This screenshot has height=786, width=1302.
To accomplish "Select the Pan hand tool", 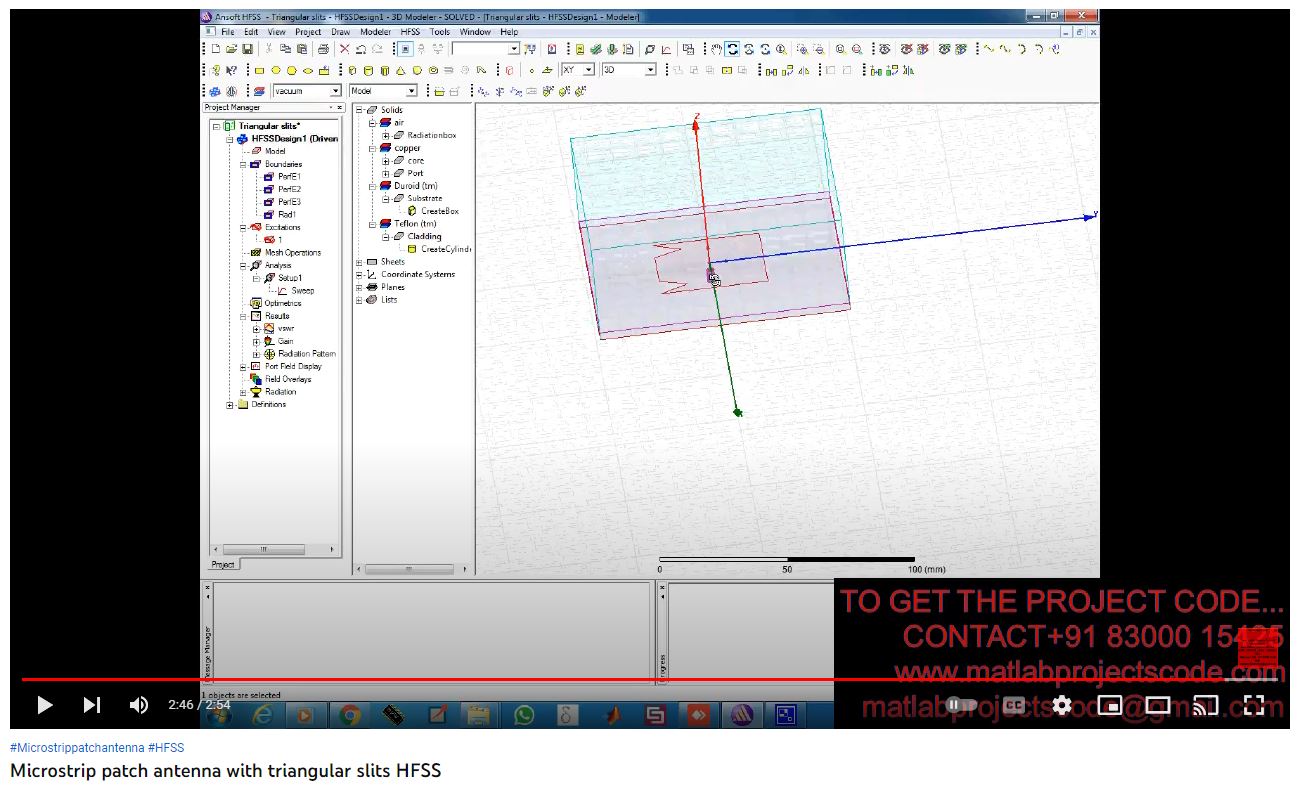I will point(714,49).
